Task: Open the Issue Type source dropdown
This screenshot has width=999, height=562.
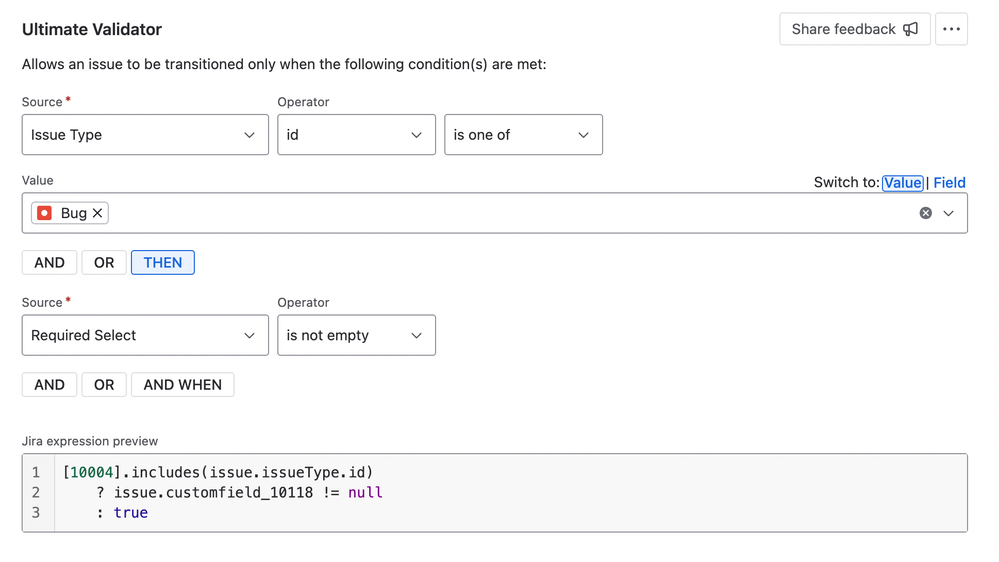Action: point(145,135)
